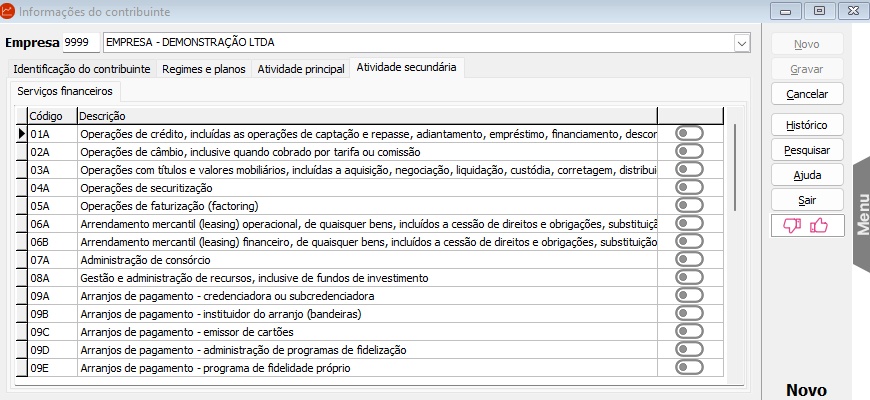The height and width of the screenshot is (400, 870).
Task: Select the 02A 'Operações de câmbio' description
Action: tap(367, 151)
